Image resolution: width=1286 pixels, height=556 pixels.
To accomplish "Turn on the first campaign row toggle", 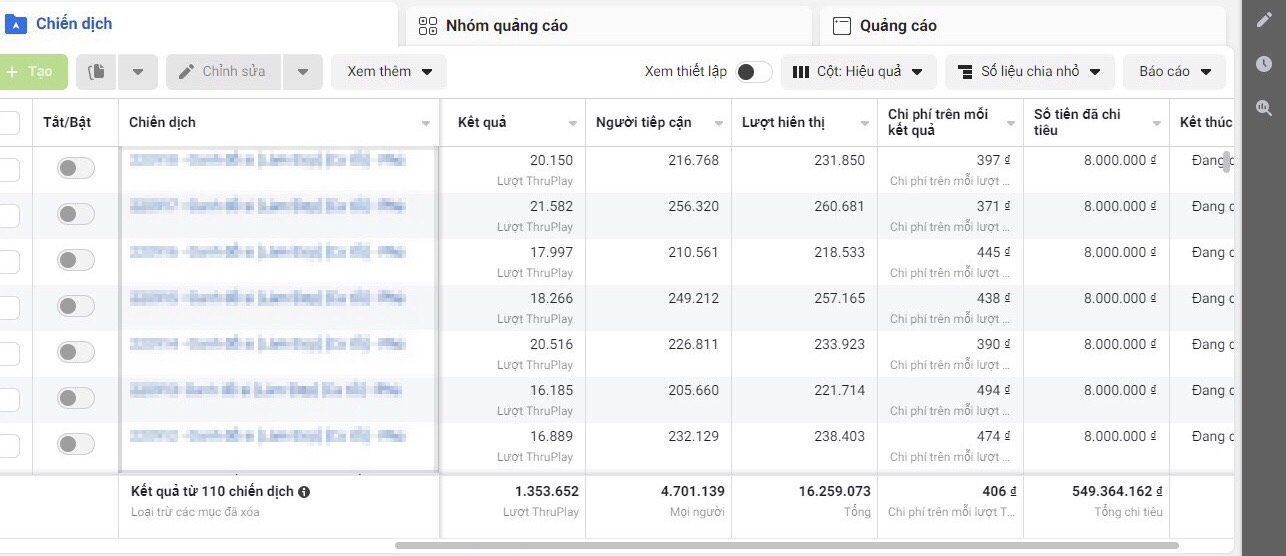I will coord(76,168).
